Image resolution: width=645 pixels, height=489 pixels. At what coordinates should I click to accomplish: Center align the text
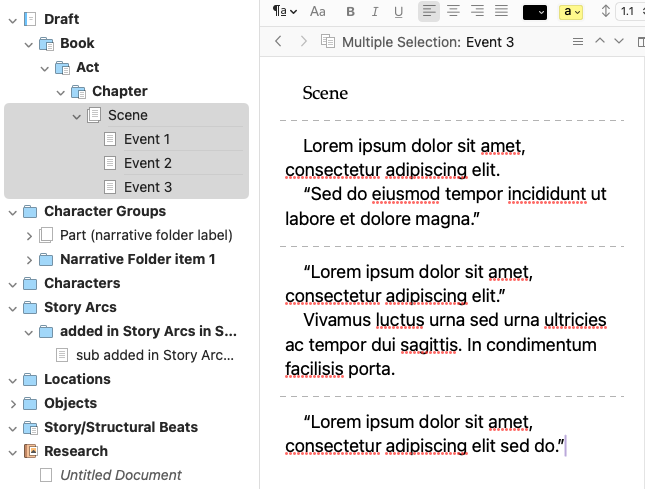coord(453,12)
